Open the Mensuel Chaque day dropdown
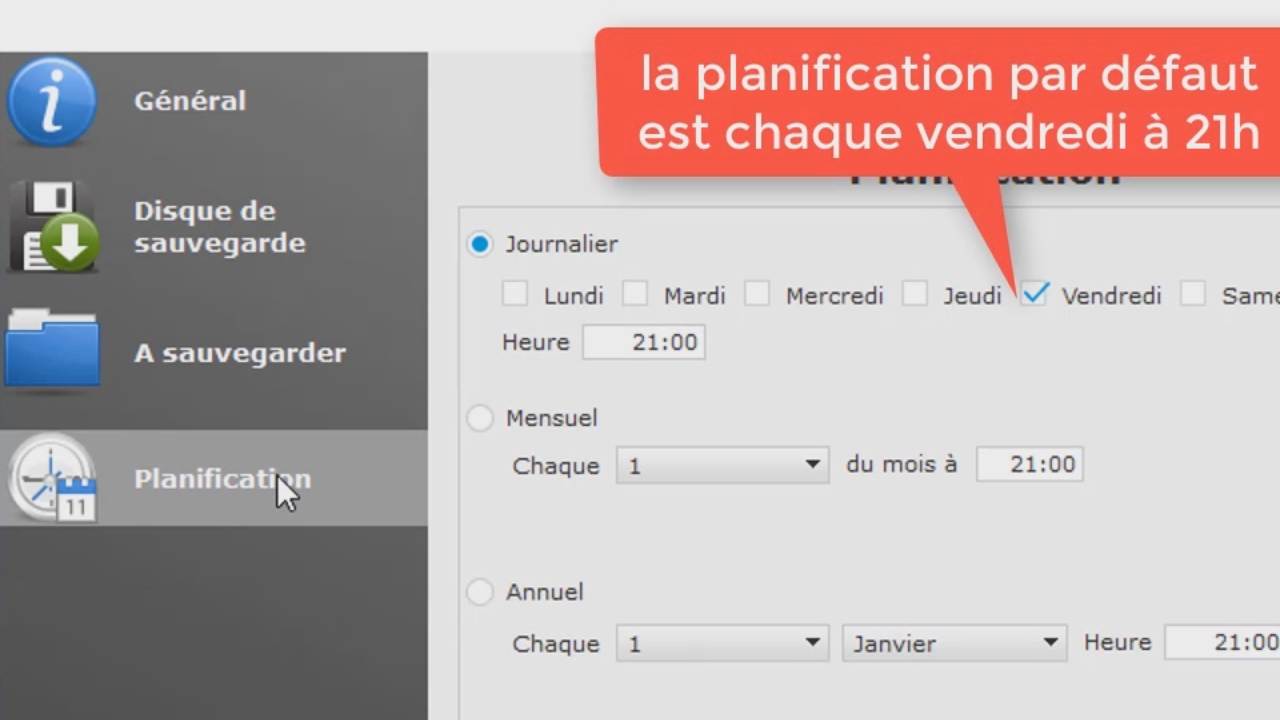Viewport: 1280px width, 720px height. coord(723,465)
